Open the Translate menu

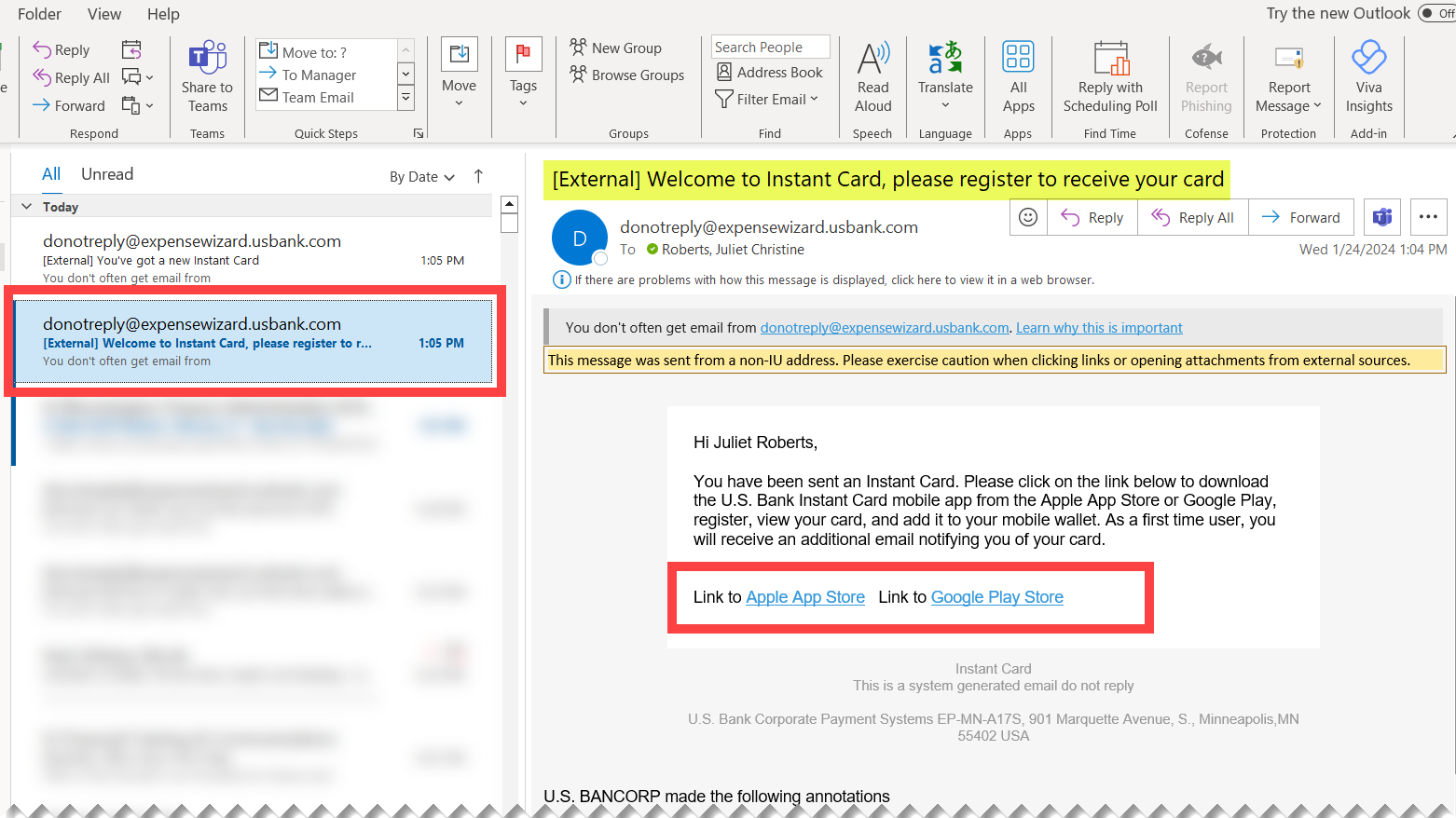click(x=945, y=76)
